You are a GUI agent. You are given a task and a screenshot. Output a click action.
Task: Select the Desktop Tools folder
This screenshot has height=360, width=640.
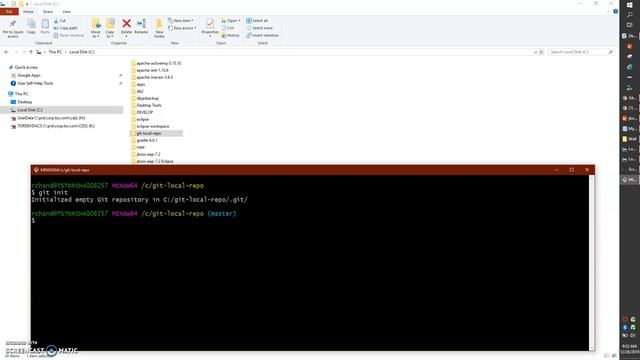point(149,105)
